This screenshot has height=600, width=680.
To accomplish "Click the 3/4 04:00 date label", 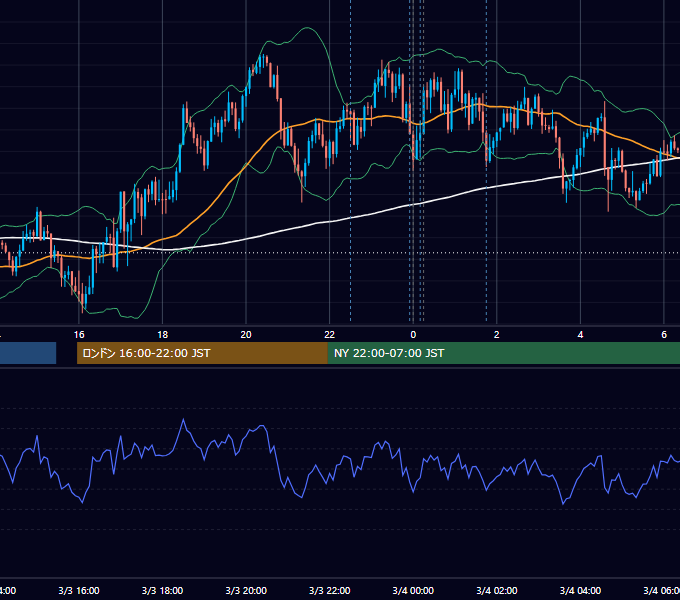I will coord(580,591).
